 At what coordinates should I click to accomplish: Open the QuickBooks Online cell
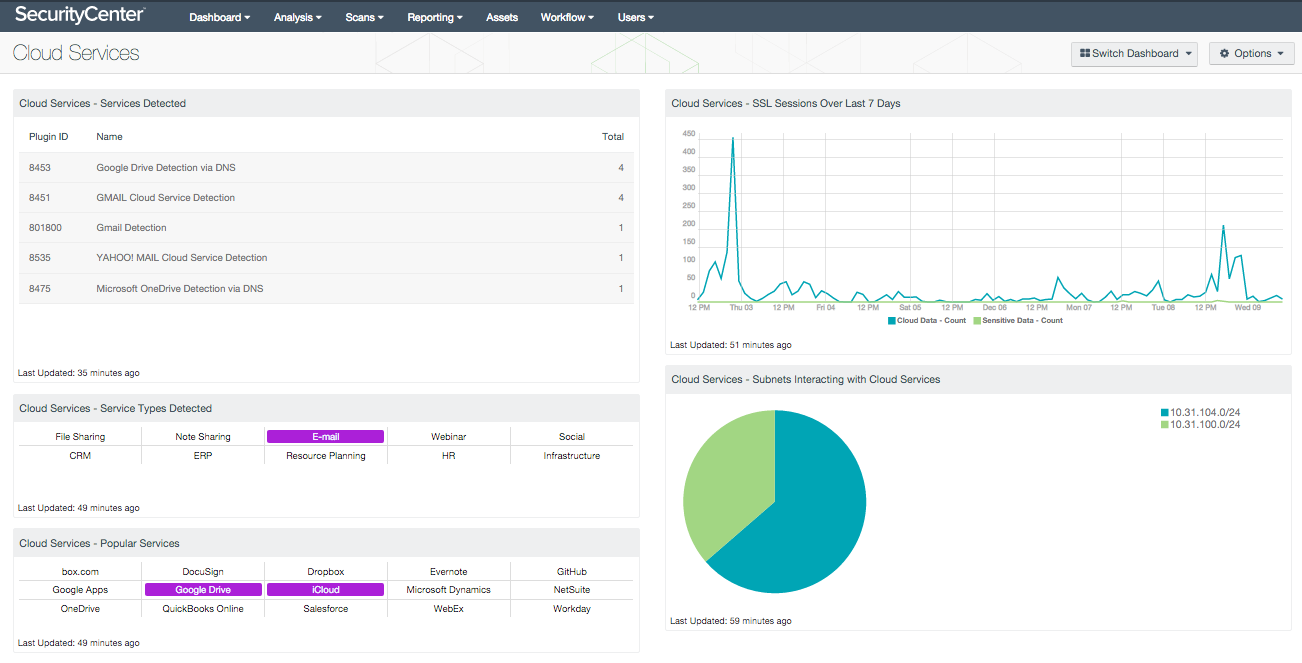tap(203, 609)
